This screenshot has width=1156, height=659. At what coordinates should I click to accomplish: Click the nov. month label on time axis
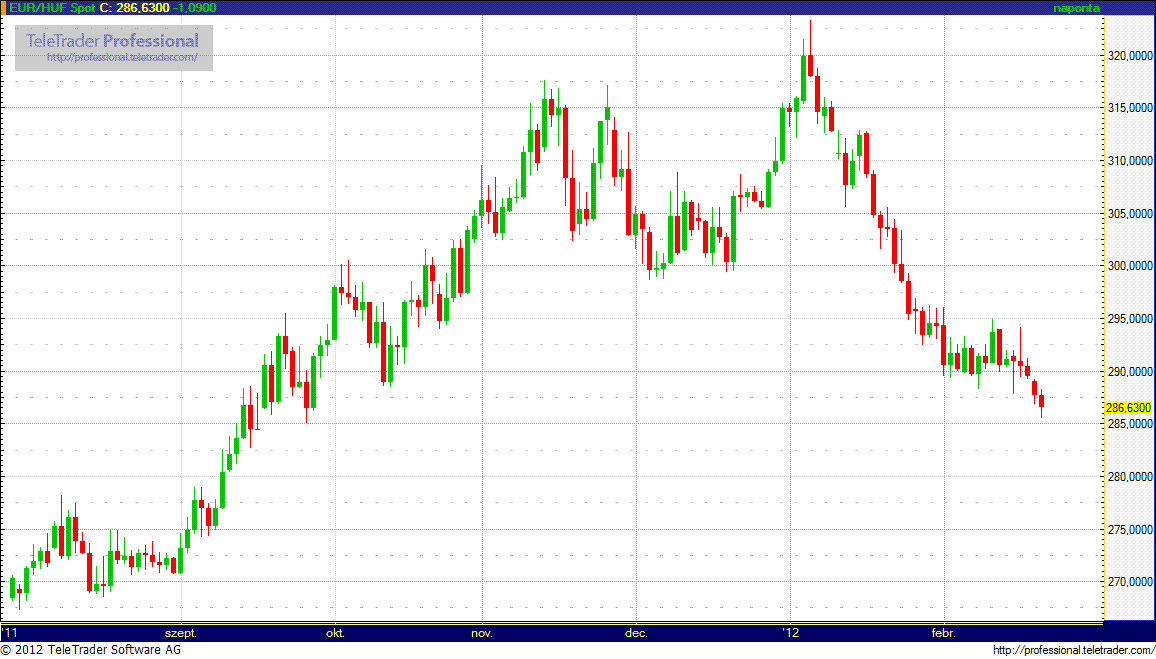pos(481,632)
